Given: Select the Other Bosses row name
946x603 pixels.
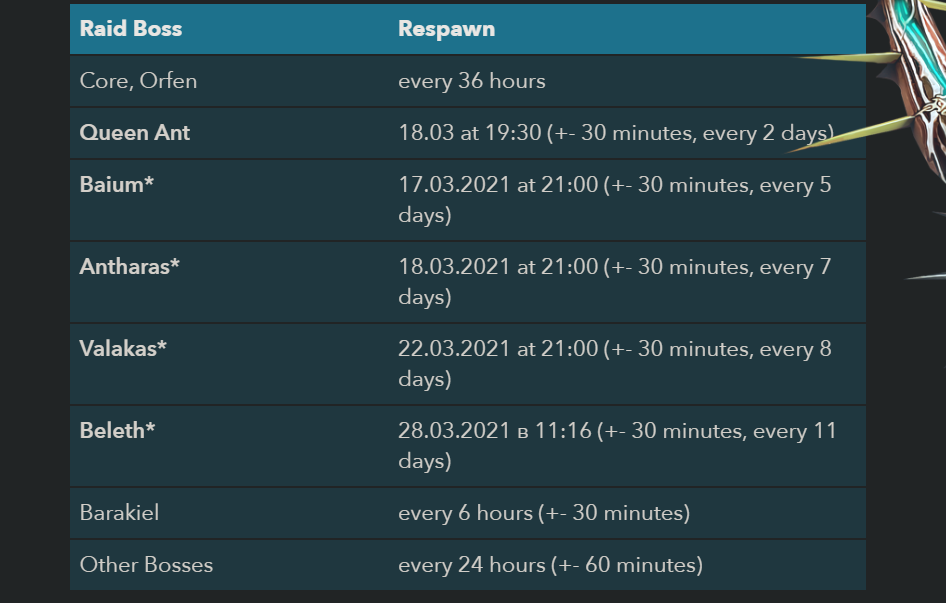Looking at the screenshot, I should point(146,565).
